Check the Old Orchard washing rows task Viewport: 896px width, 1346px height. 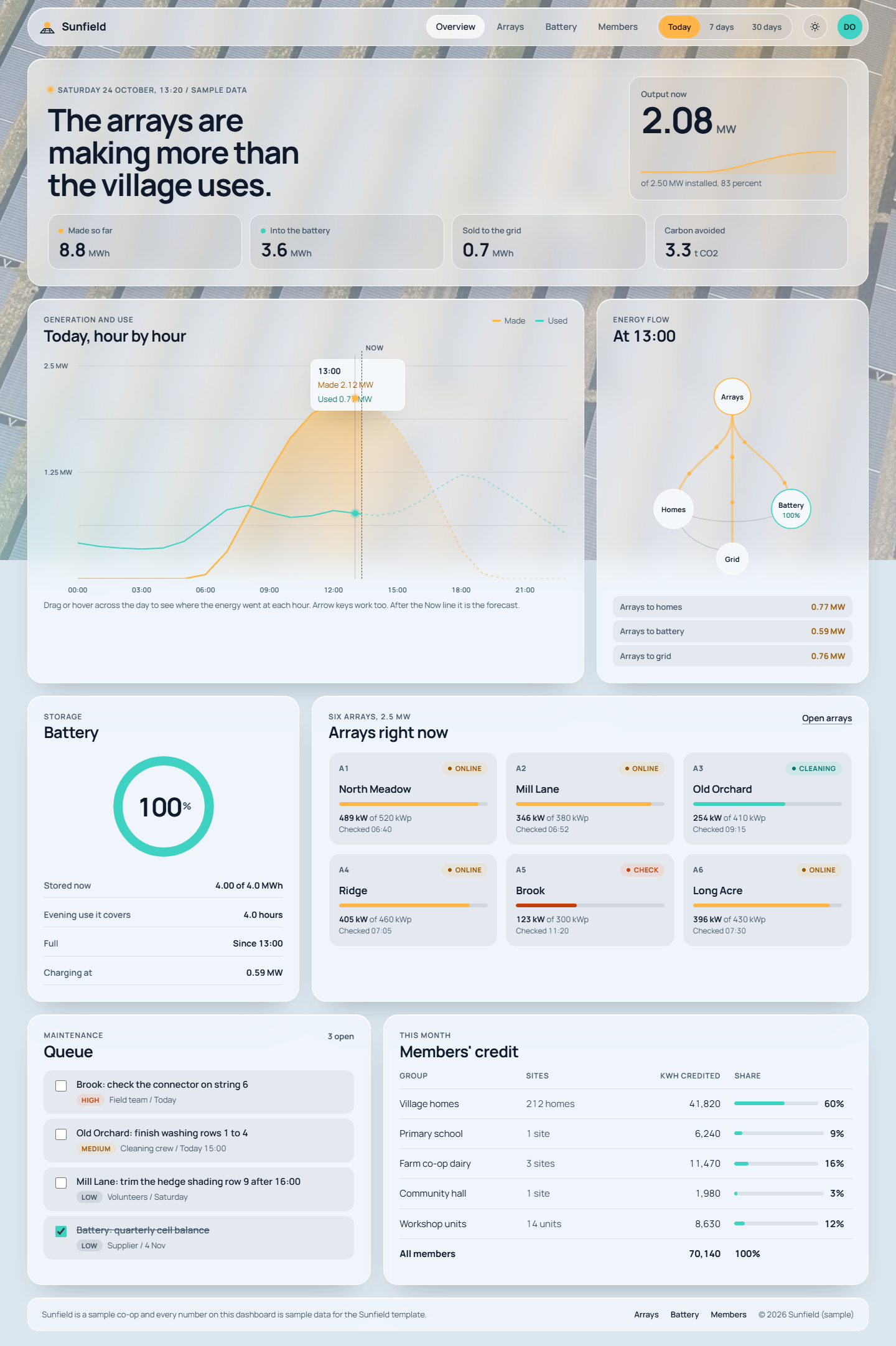point(61,1134)
